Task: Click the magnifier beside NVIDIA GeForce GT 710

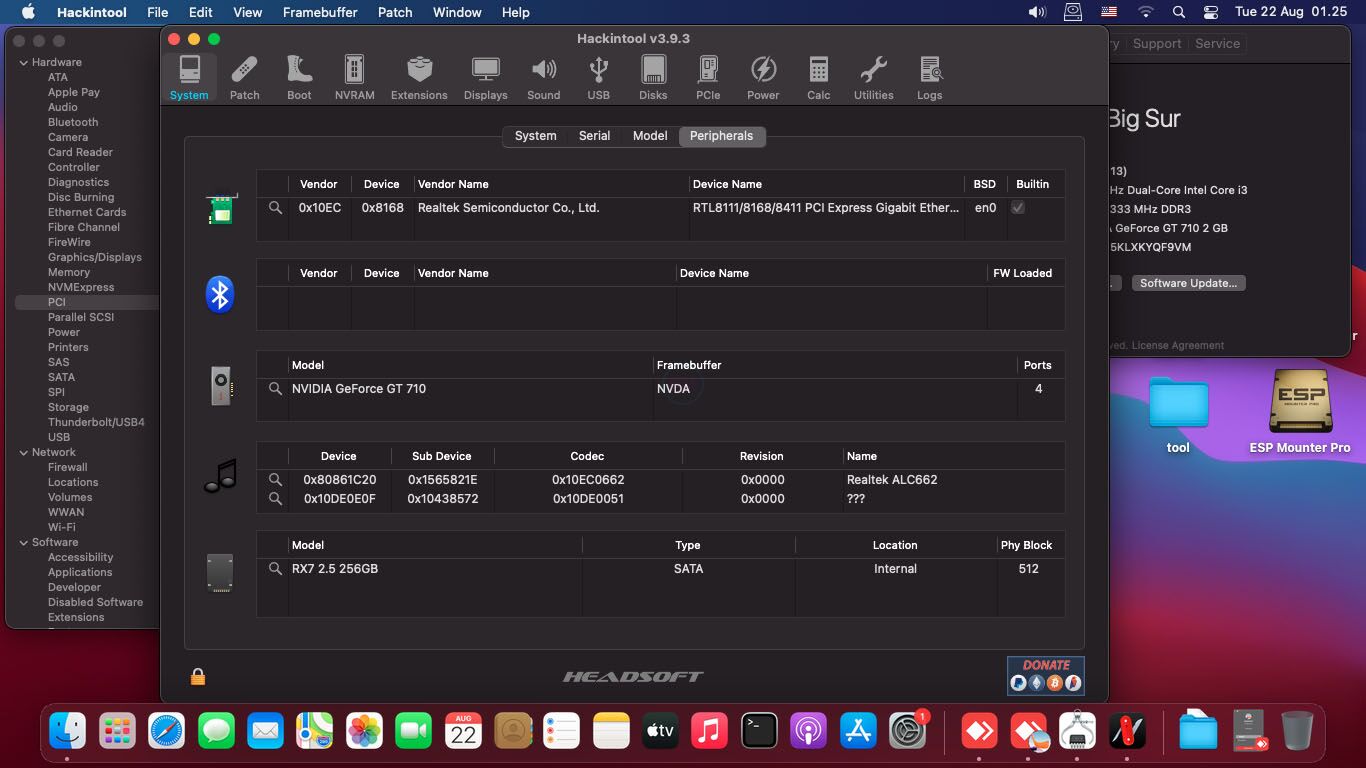Action: tap(275, 389)
